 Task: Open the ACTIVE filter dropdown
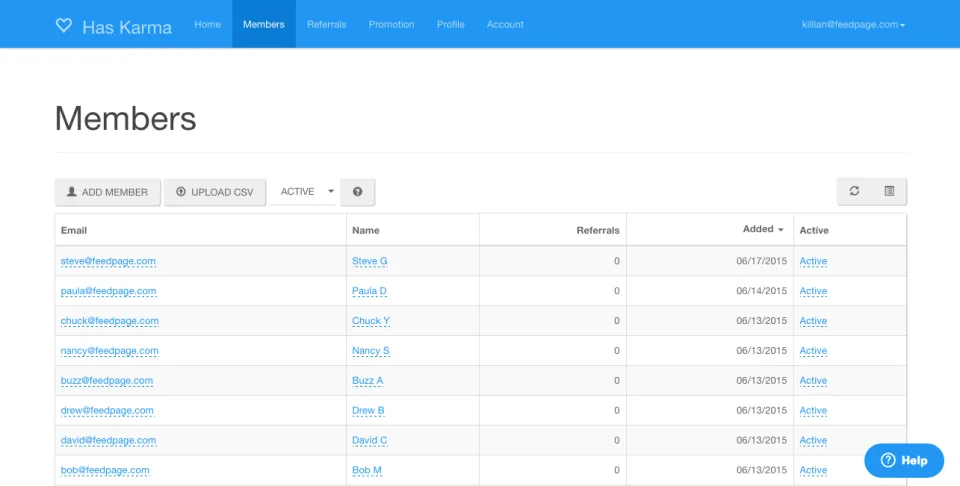[x=303, y=192]
